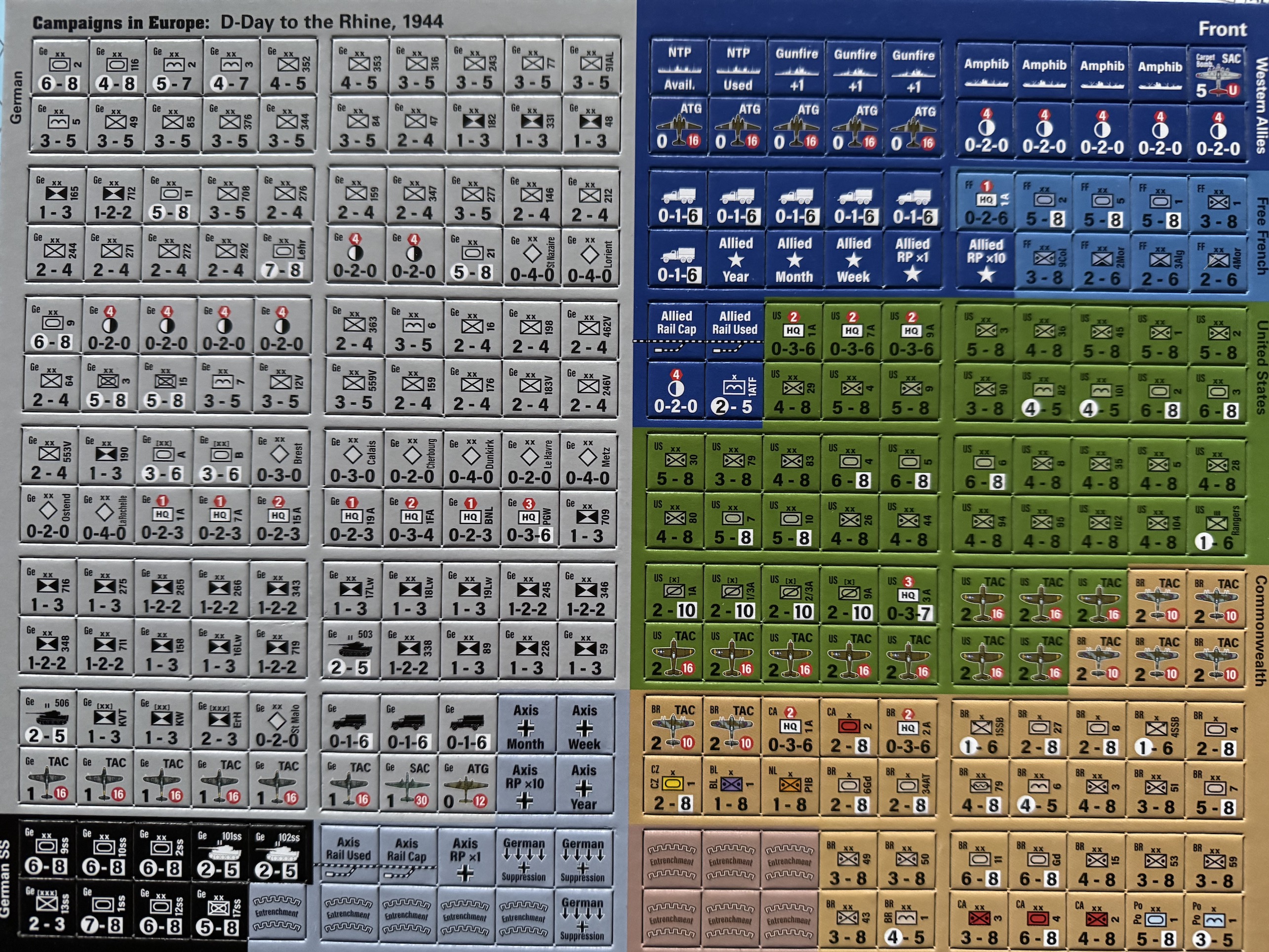This screenshot has width=1269, height=952.
Task: Select the German SAC aircraft counter
Action: click(x=408, y=784)
